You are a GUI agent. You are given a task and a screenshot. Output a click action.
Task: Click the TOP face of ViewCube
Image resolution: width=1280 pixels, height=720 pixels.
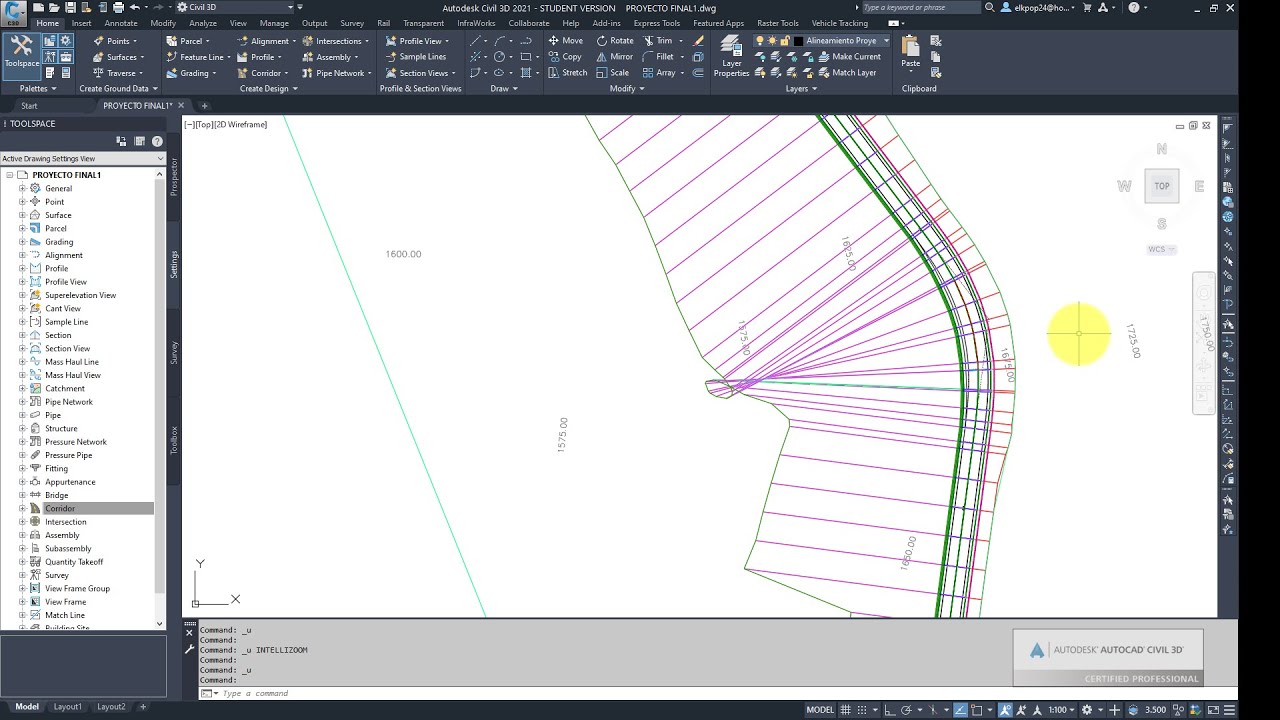pyautogui.click(x=1161, y=186)
